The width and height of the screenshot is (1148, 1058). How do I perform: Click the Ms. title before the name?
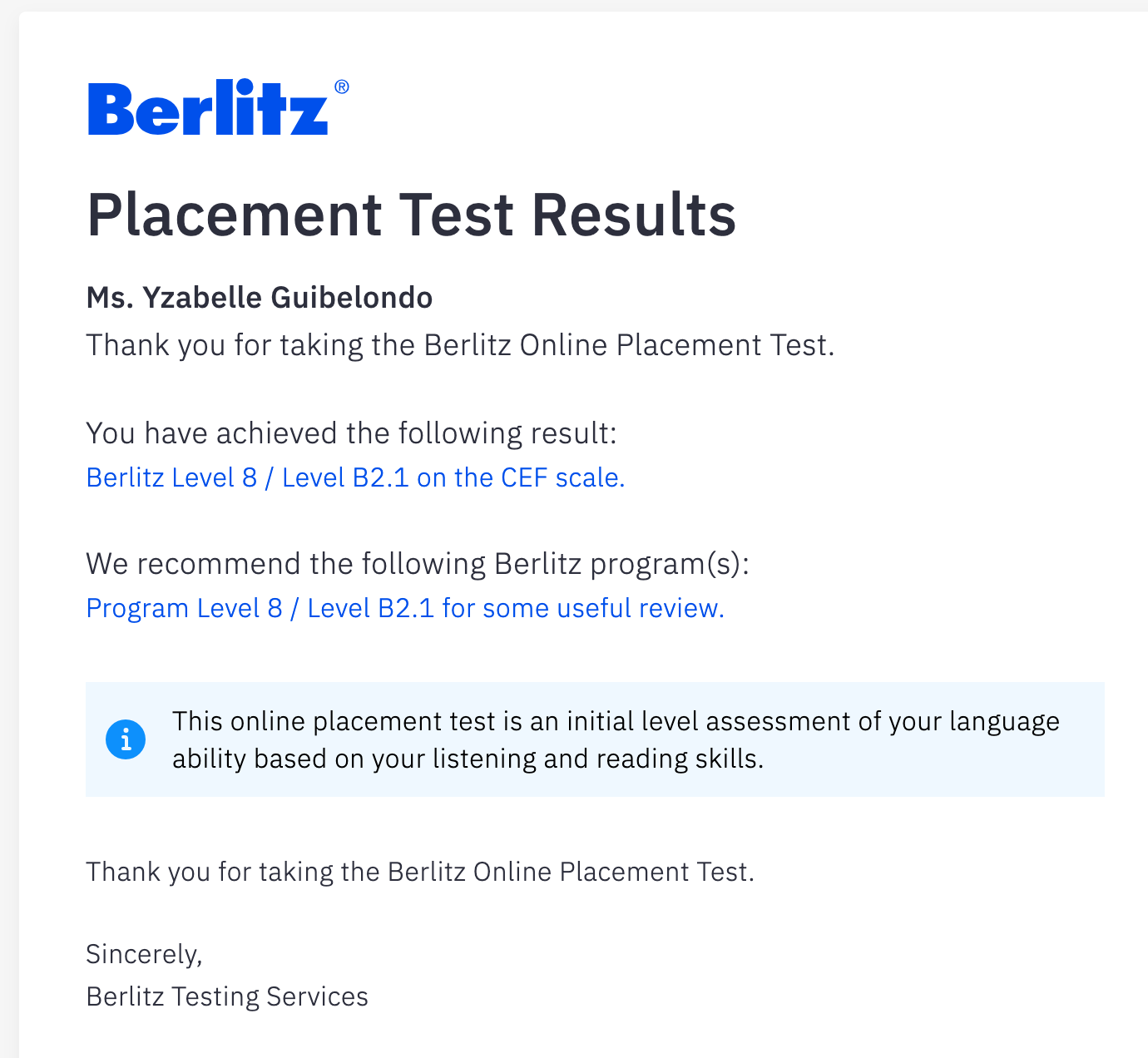[x=111, y=297]
